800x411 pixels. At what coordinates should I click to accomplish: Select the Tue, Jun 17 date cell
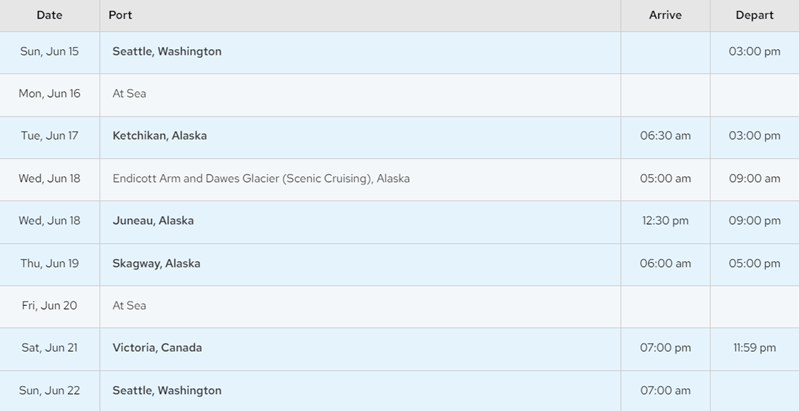(x=49, y=136)
